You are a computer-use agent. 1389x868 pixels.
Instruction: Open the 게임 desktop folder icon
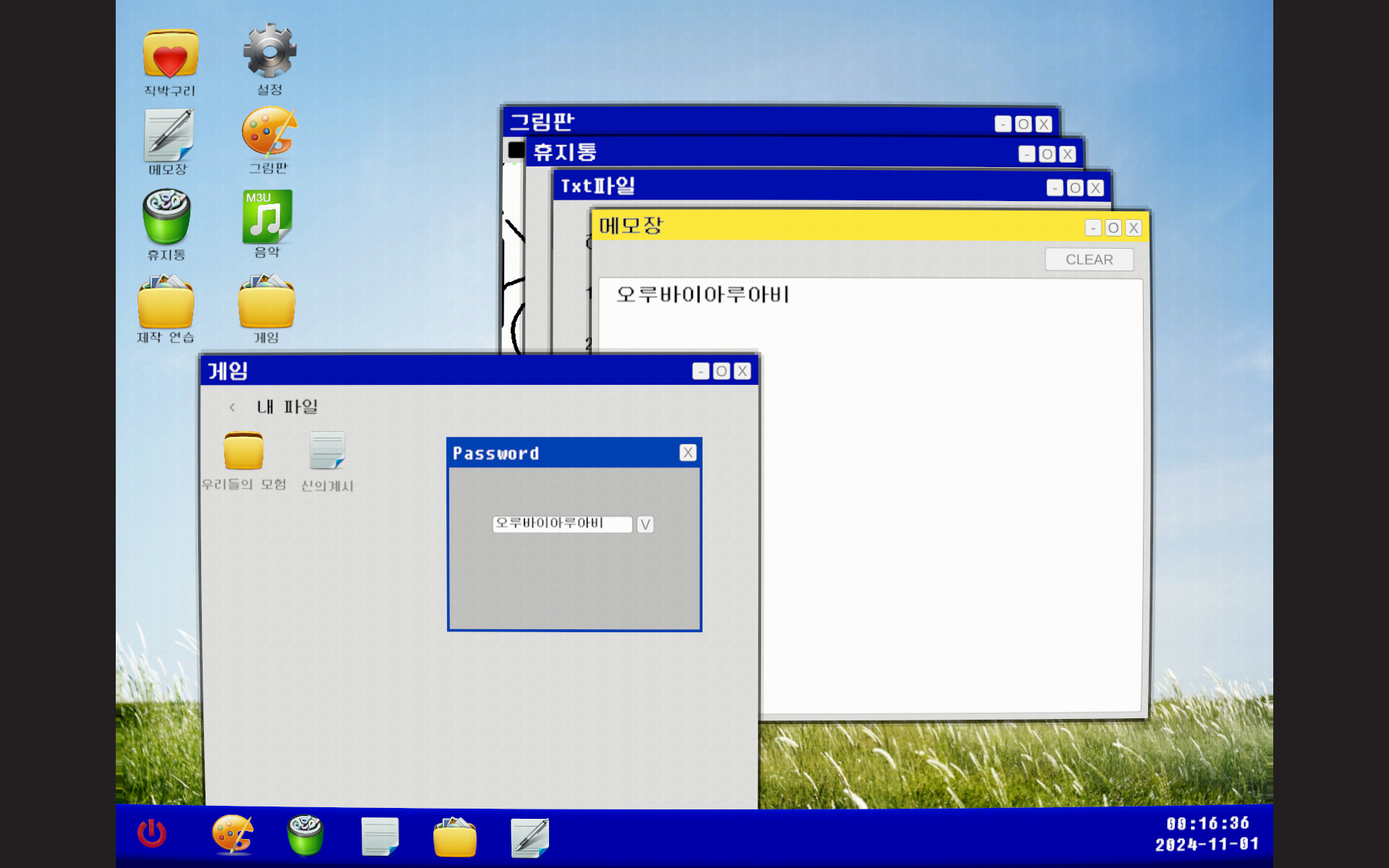266,302
